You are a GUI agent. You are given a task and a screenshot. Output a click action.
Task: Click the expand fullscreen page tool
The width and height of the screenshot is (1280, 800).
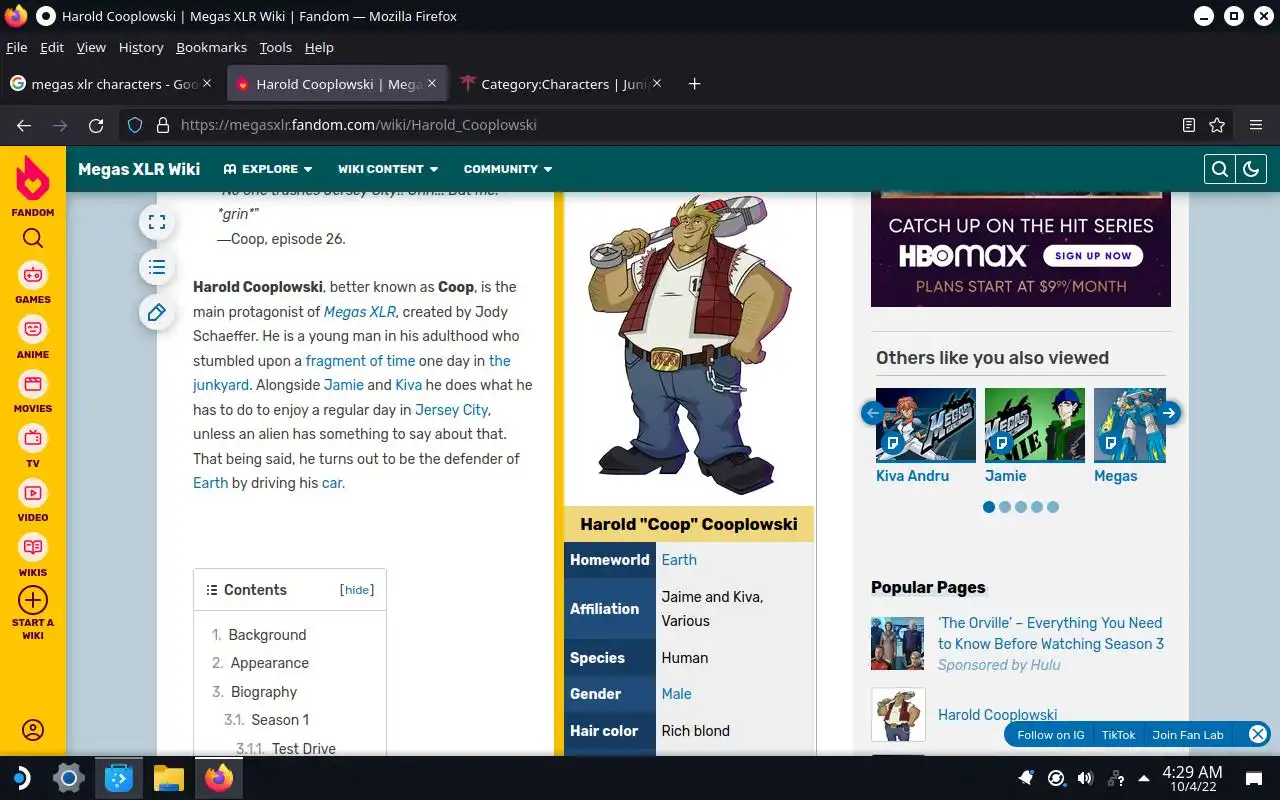(157, 222)
